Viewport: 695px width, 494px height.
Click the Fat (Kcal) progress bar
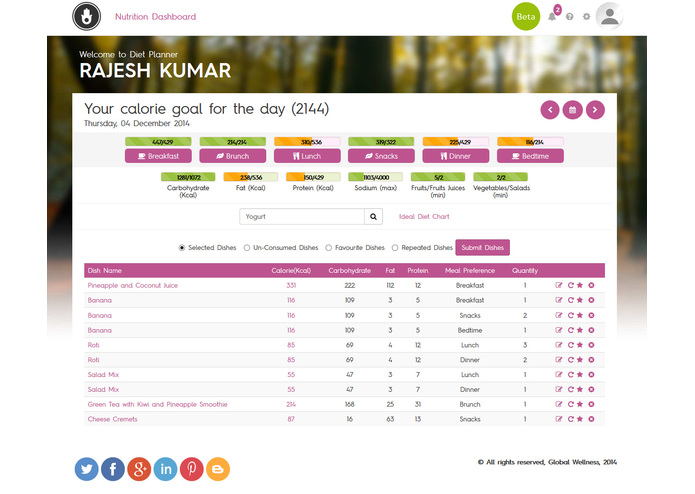pyautogui.click(x=251, y=177)
